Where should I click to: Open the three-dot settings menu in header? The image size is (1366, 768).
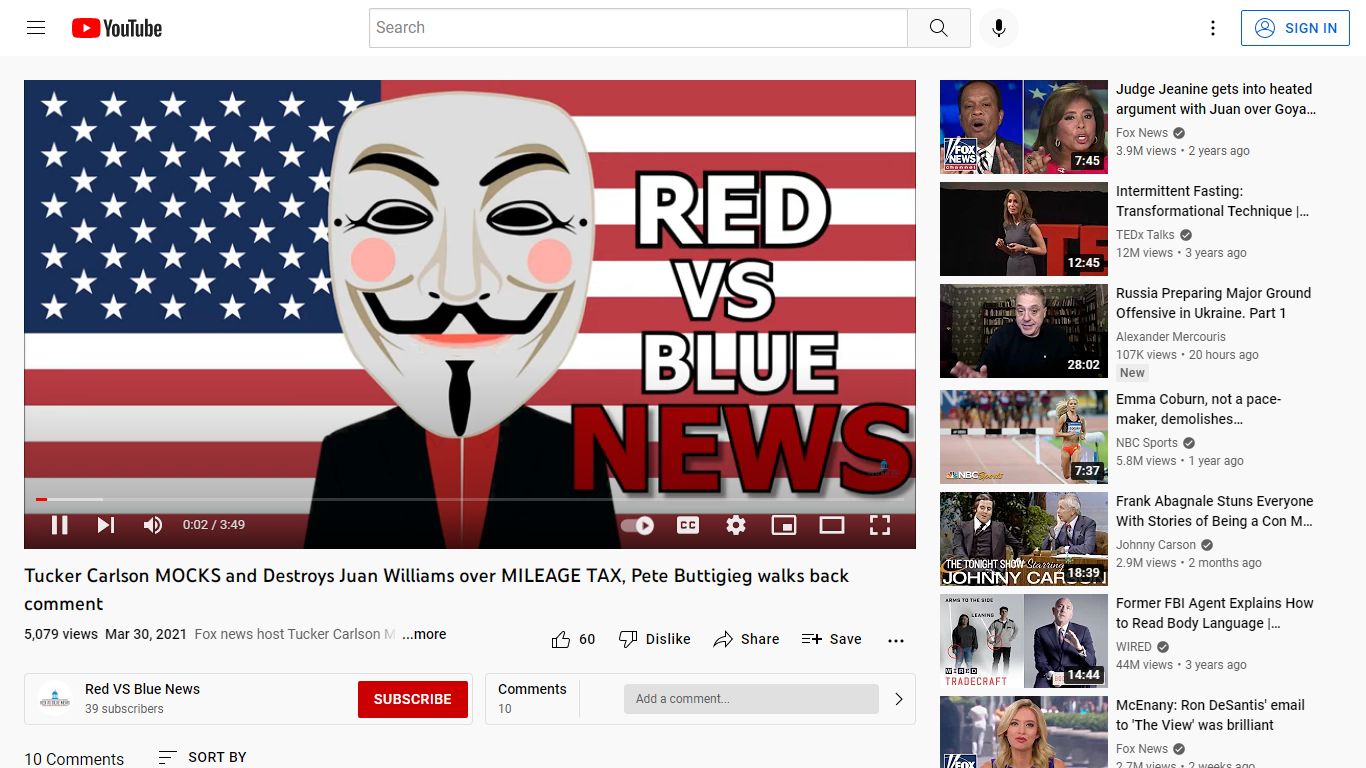(1213, 28)
